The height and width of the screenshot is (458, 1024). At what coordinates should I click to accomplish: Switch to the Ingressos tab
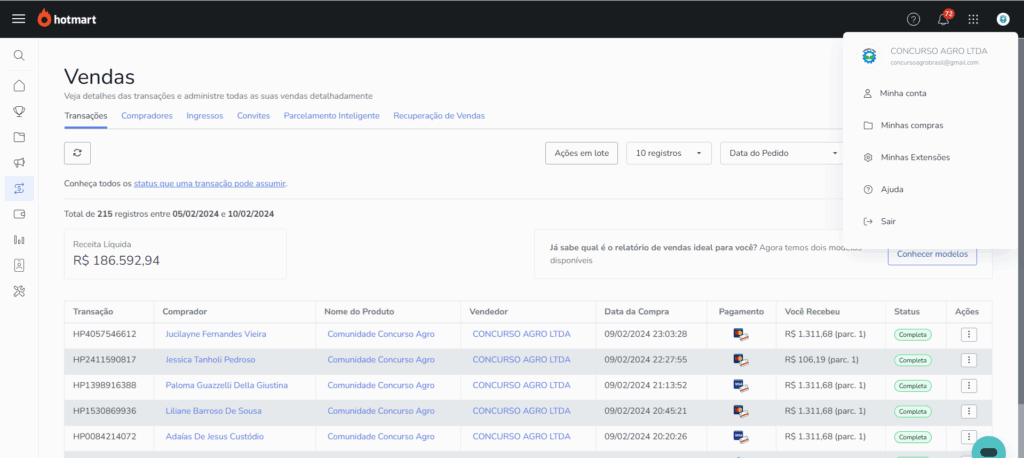(x=204, y=116)
